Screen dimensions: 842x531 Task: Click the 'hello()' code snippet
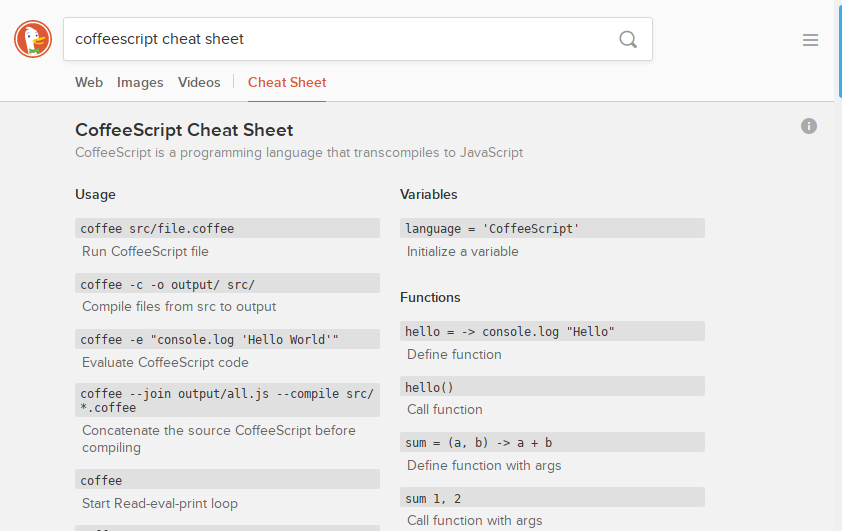552,387
